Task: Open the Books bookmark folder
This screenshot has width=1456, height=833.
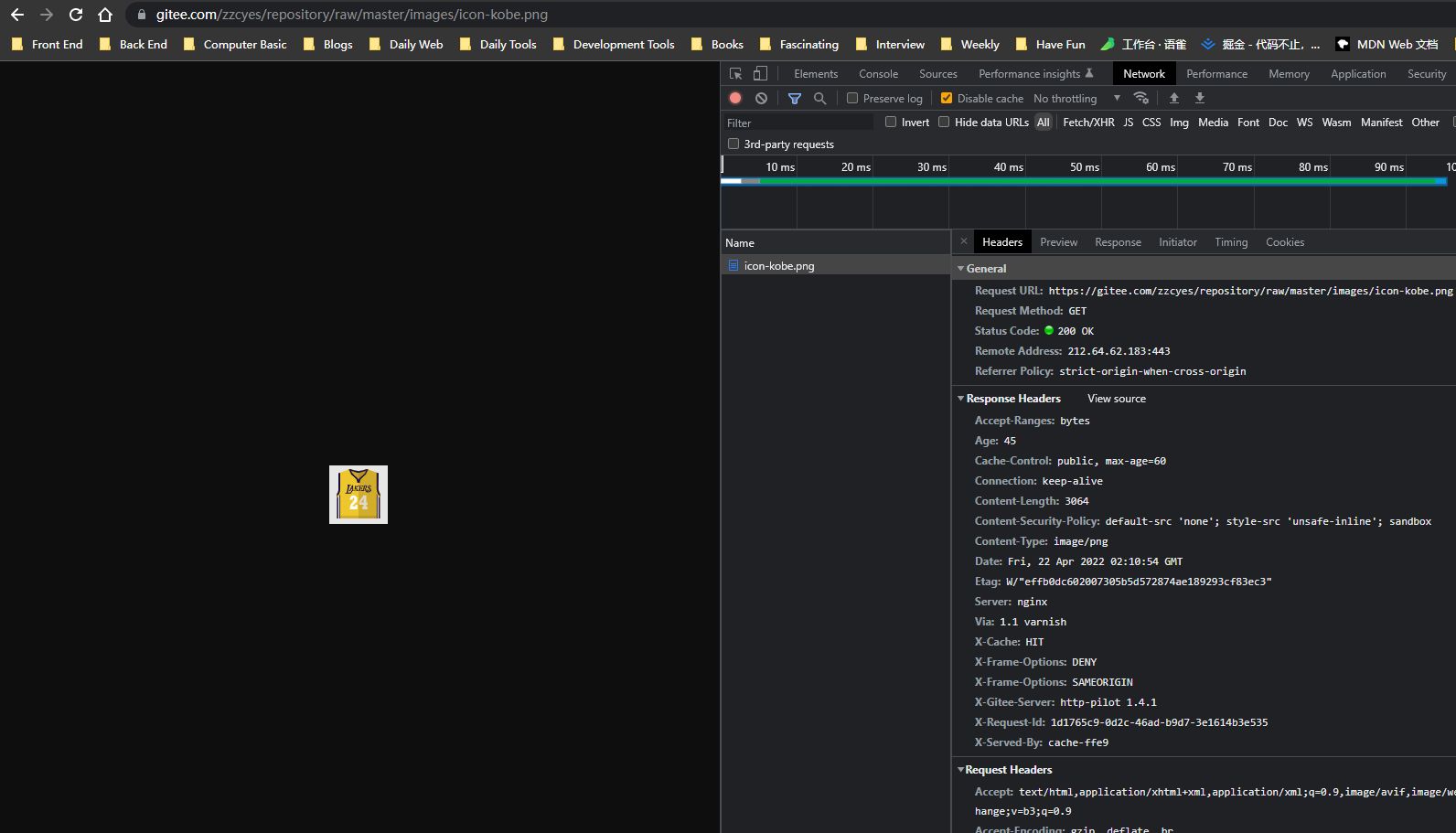Action: [717, 44]
